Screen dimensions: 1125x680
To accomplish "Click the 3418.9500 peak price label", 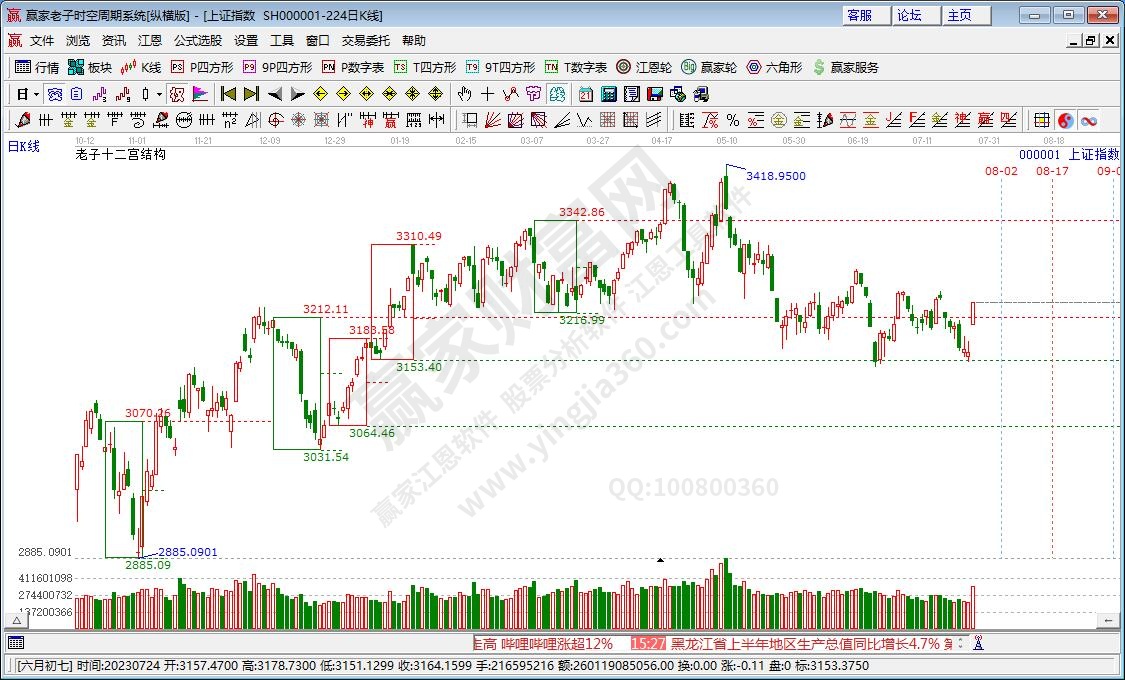I will 776,176.
